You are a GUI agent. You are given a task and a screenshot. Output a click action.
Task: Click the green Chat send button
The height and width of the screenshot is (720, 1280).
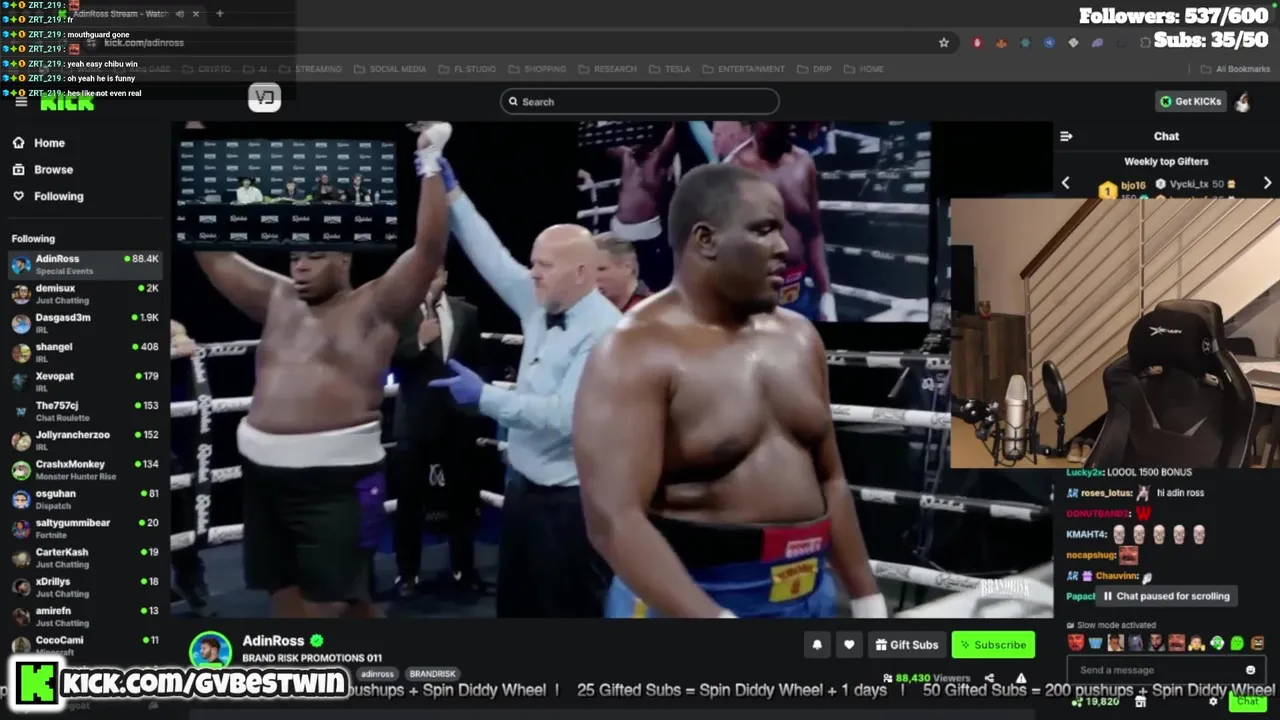(x=1247, y=702)
